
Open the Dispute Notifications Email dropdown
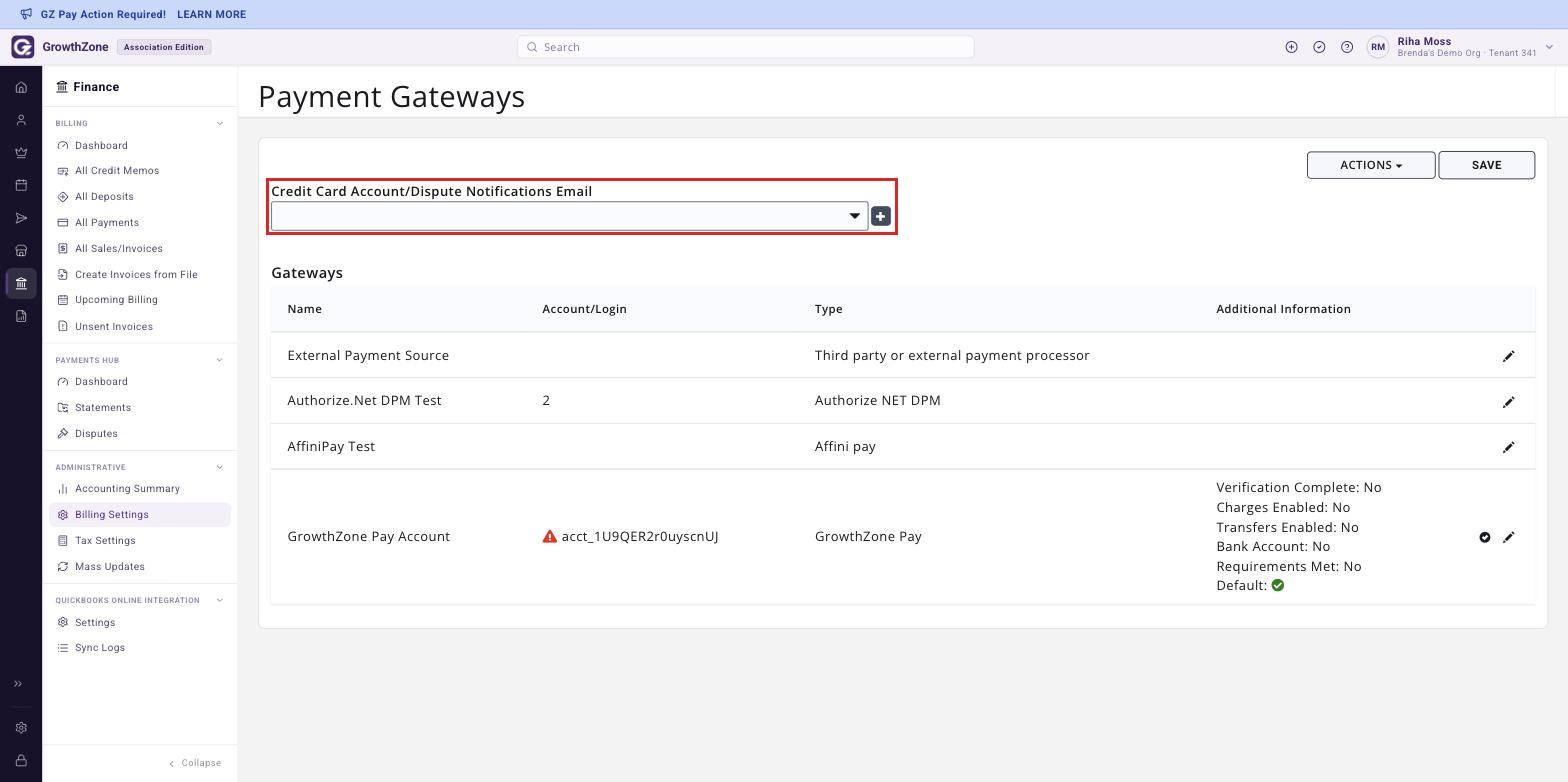click(x=569, y=216)
